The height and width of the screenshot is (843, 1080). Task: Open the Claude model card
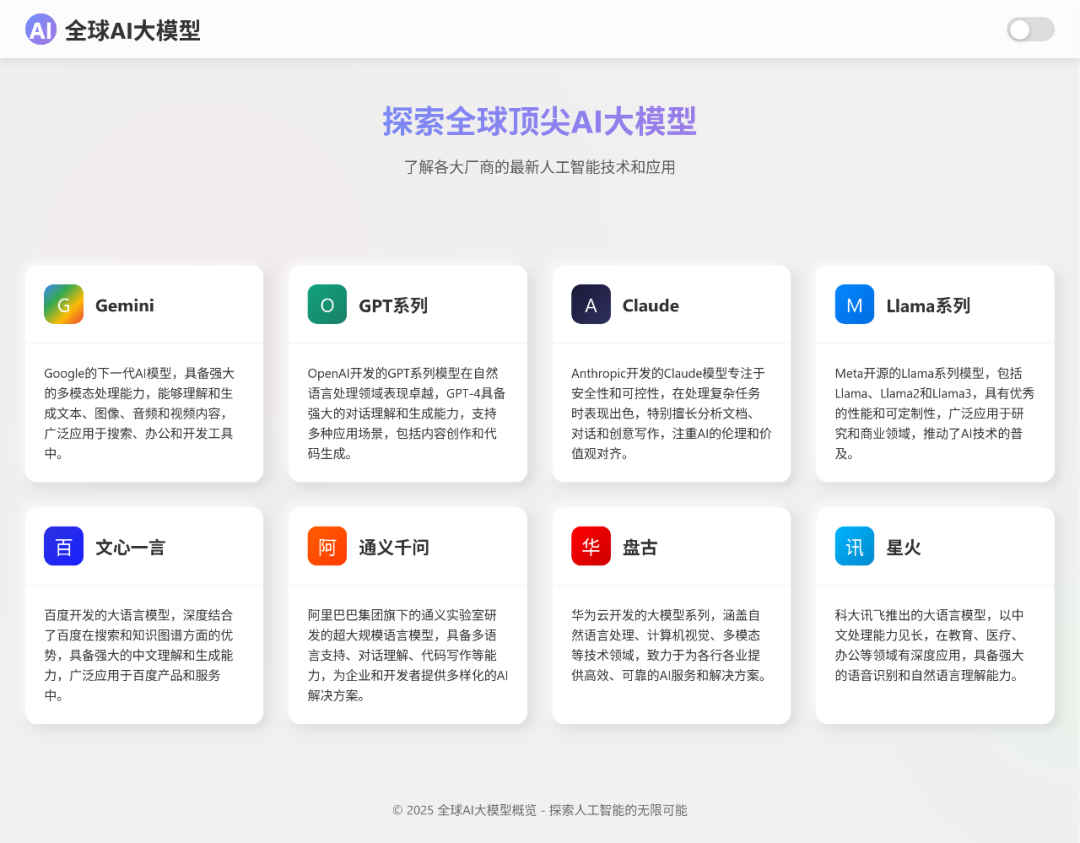pos(671,375)
